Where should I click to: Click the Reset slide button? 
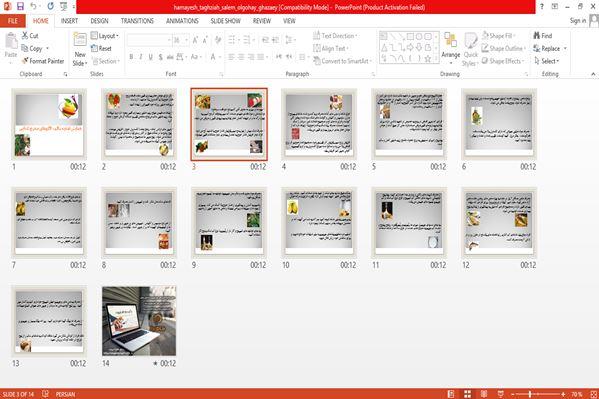101,49
